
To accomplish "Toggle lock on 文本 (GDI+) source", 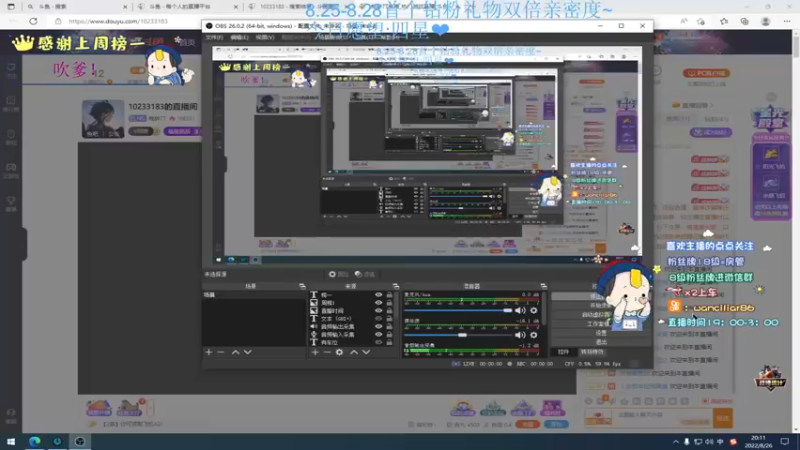I will tap(389, 318).
